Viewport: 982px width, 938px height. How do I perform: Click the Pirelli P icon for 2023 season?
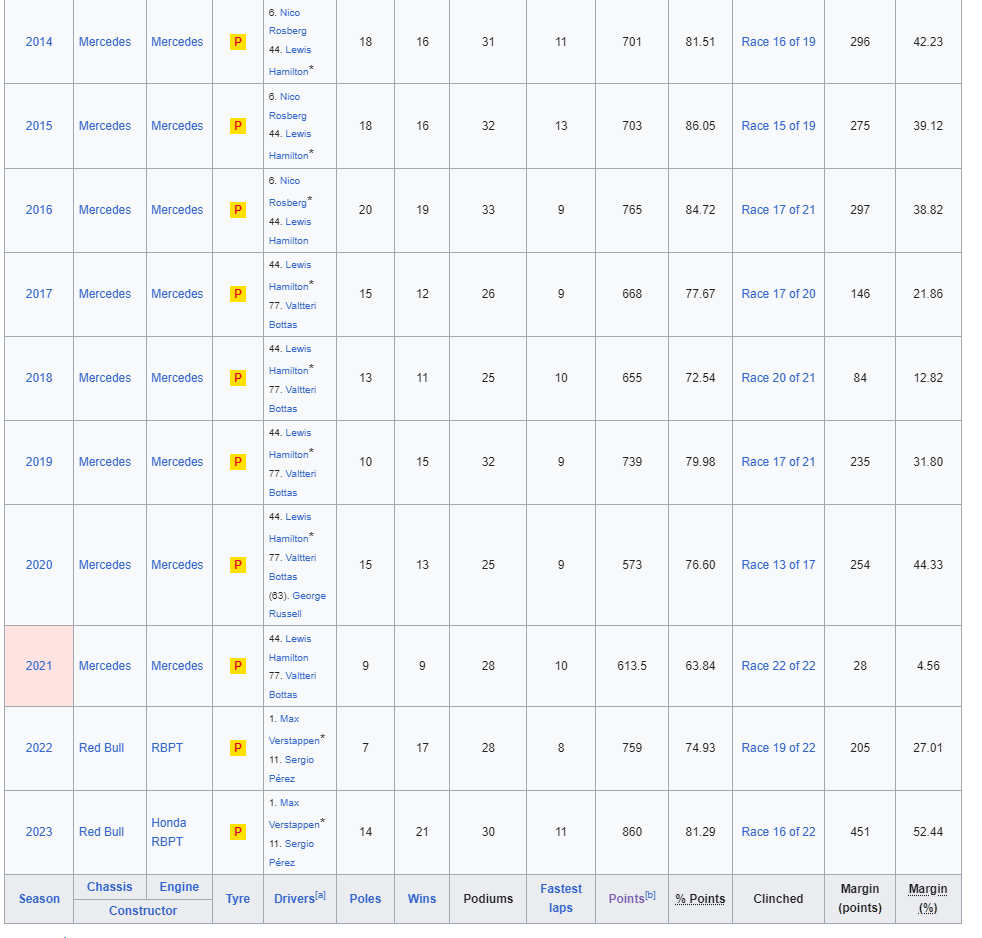pyautogui.click(x=238, y=832)
